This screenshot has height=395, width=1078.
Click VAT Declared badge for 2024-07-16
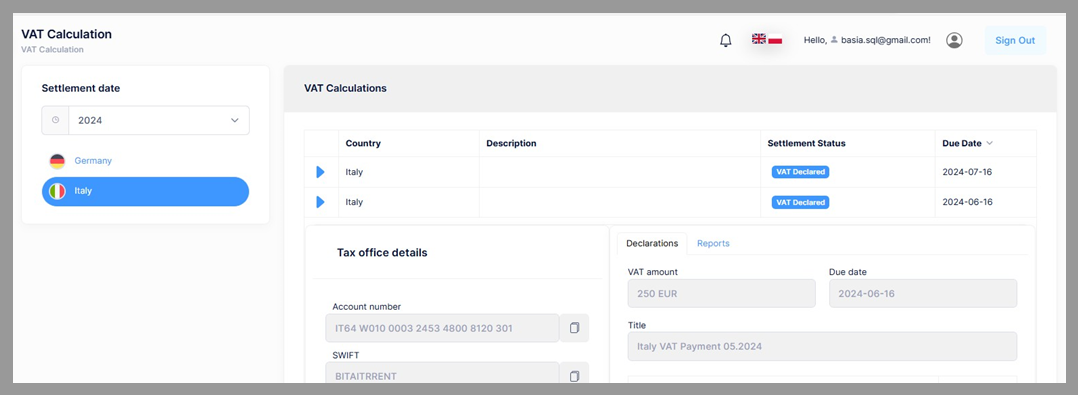800,172
